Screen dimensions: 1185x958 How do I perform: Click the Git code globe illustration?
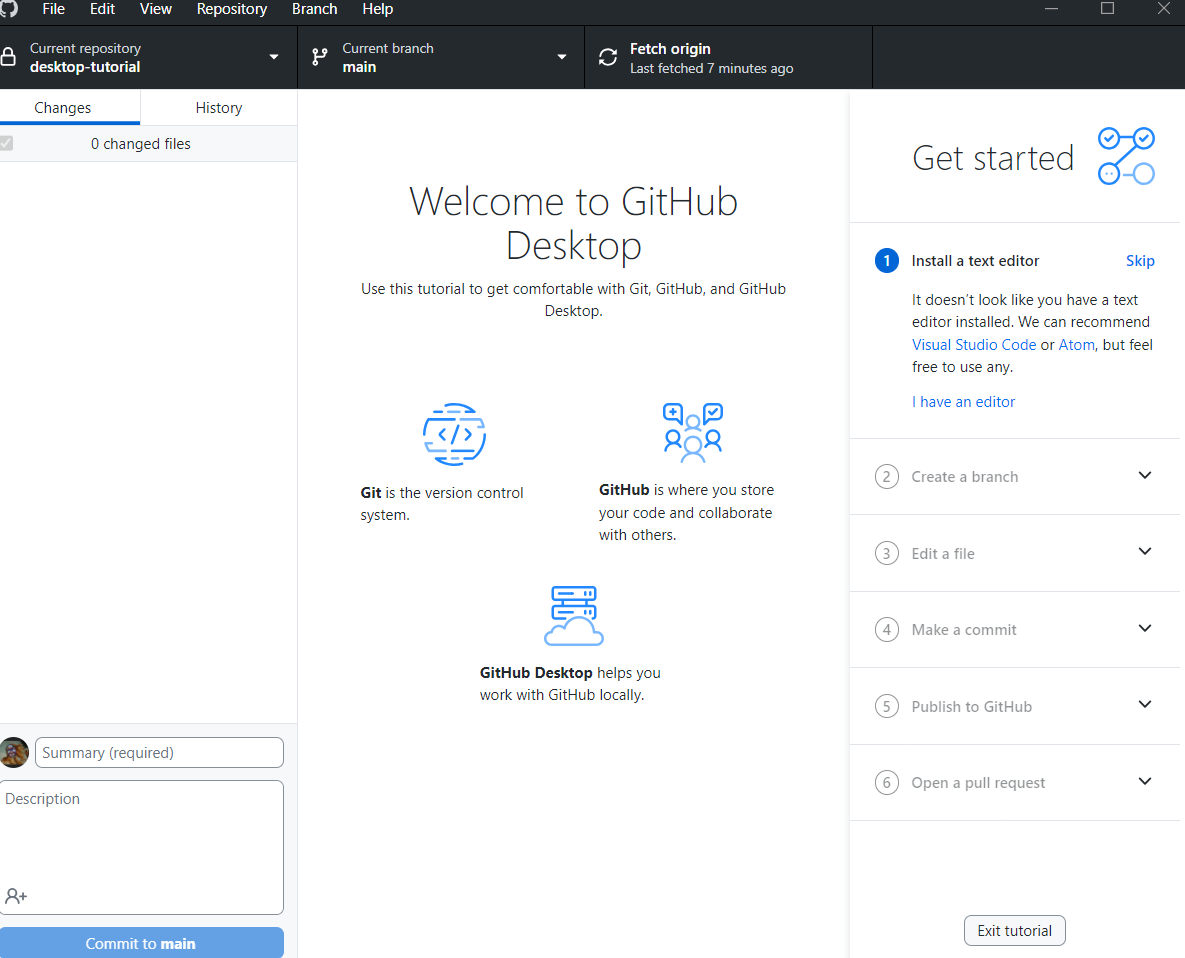click(x=454, y=434)
